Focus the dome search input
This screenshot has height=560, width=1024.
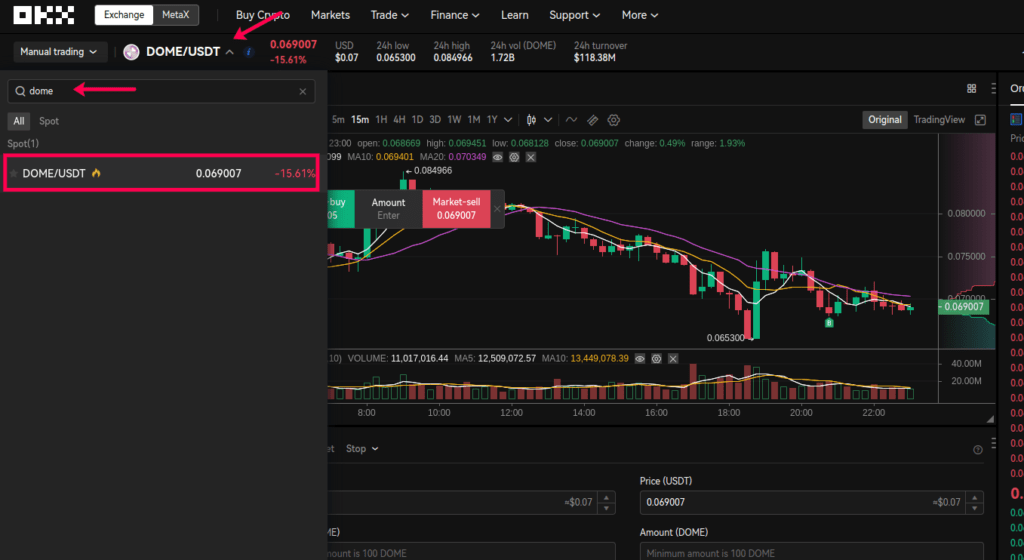point(161,91)
